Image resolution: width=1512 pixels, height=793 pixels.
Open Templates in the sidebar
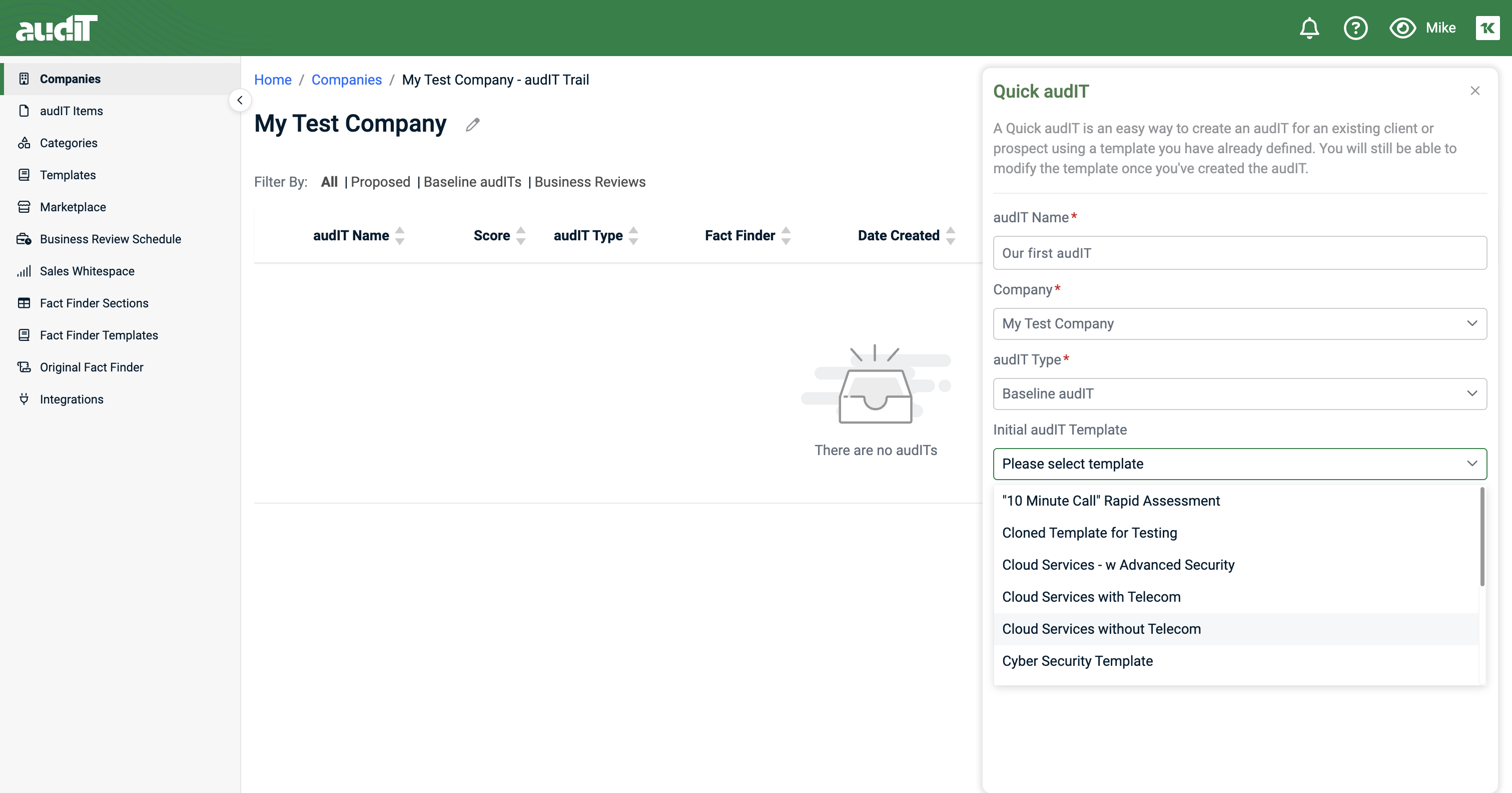point(120,175)
